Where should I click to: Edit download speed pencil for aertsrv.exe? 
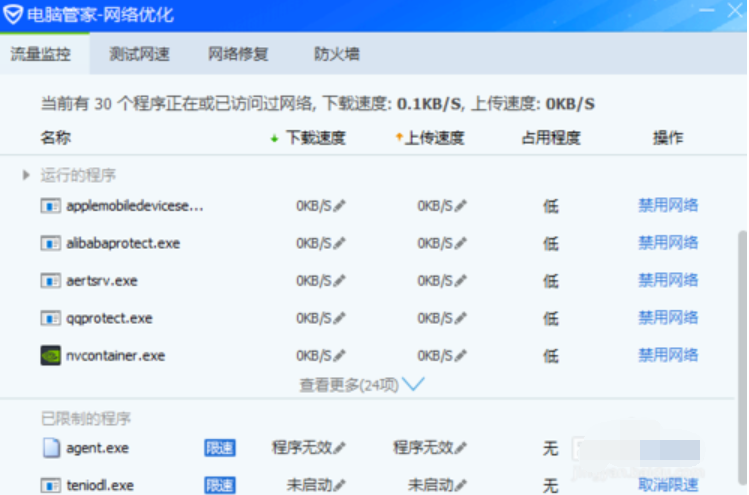pos(340,281)
